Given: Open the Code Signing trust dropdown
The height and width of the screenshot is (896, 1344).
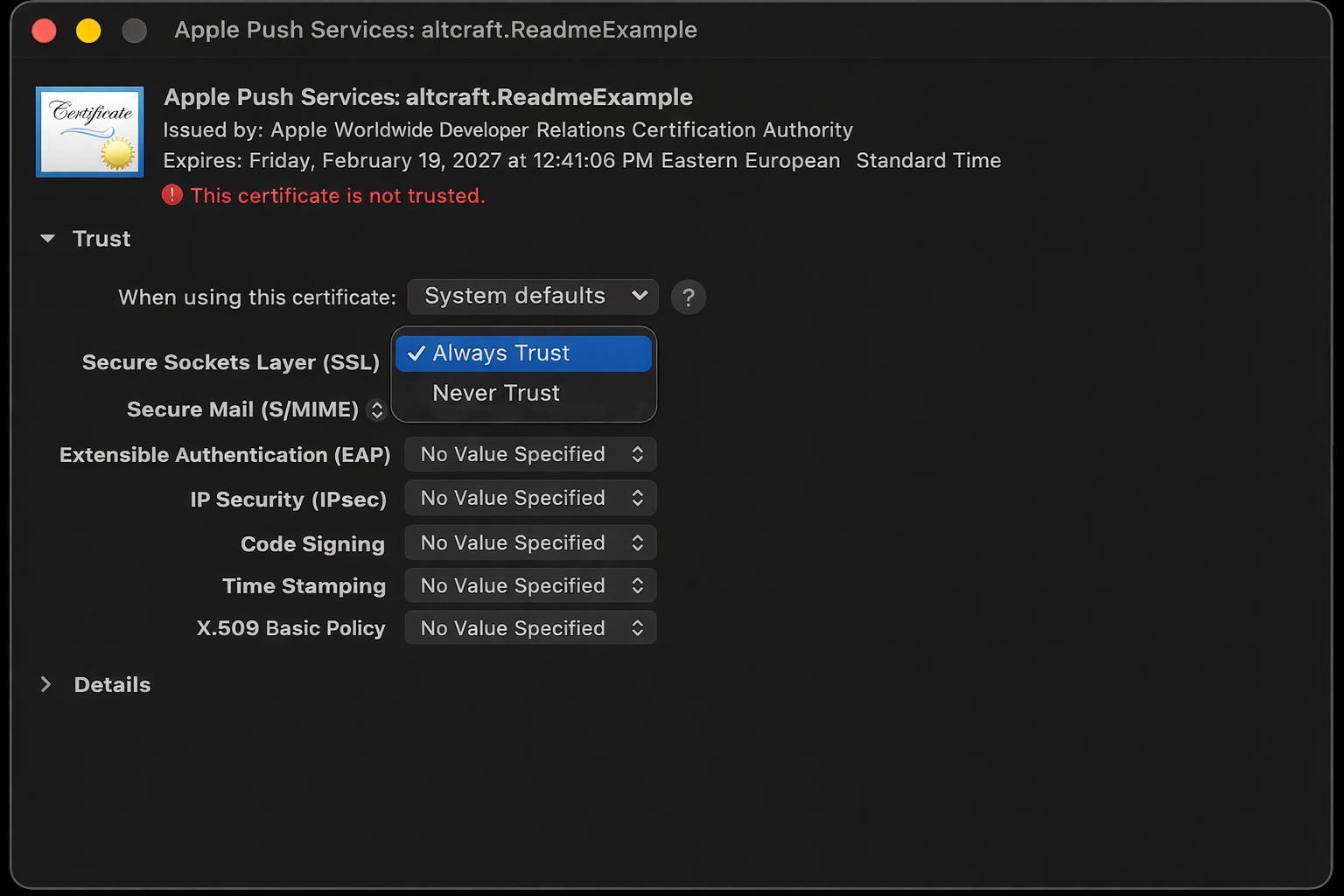Looking at the screenshot, I should tap(530, 543).
